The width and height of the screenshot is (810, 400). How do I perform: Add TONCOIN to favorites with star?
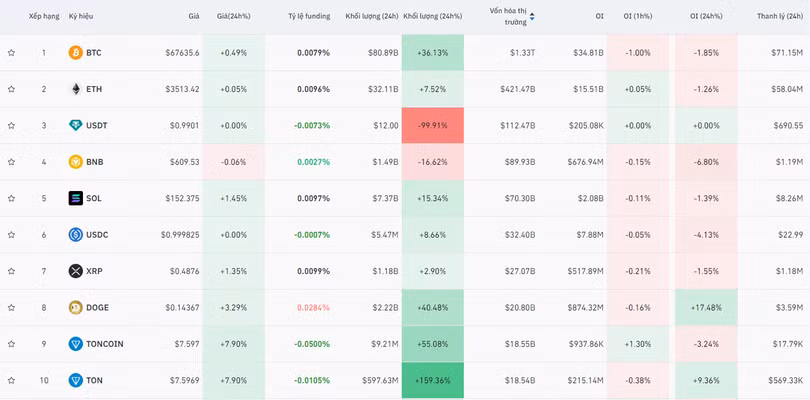(x=11, y=344)
